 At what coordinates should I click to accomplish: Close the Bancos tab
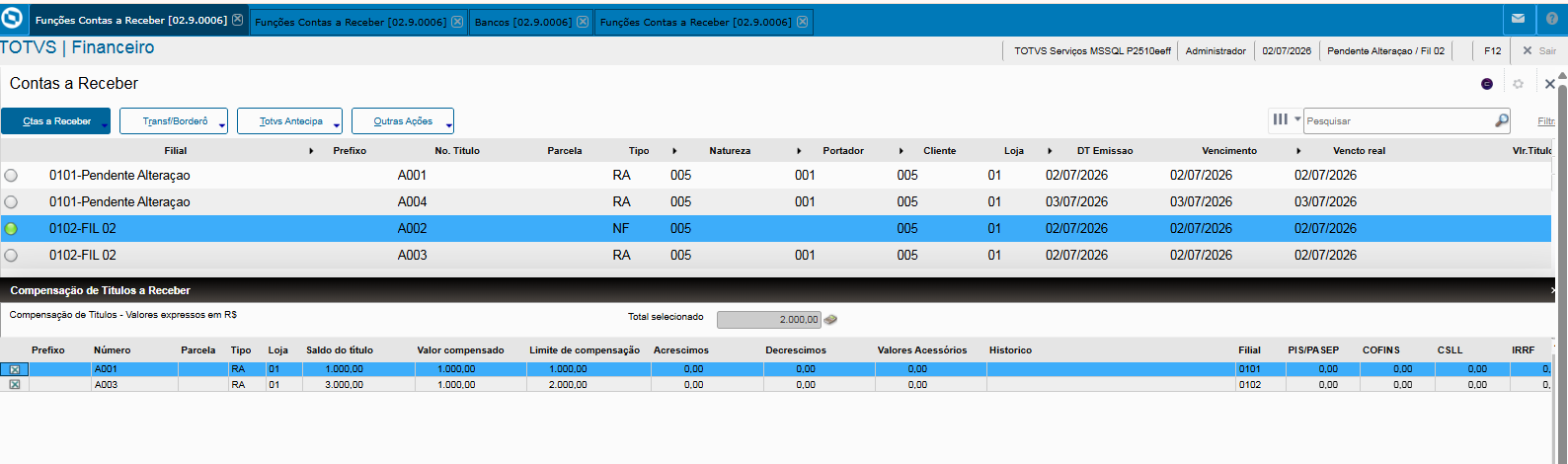(583, 22)
